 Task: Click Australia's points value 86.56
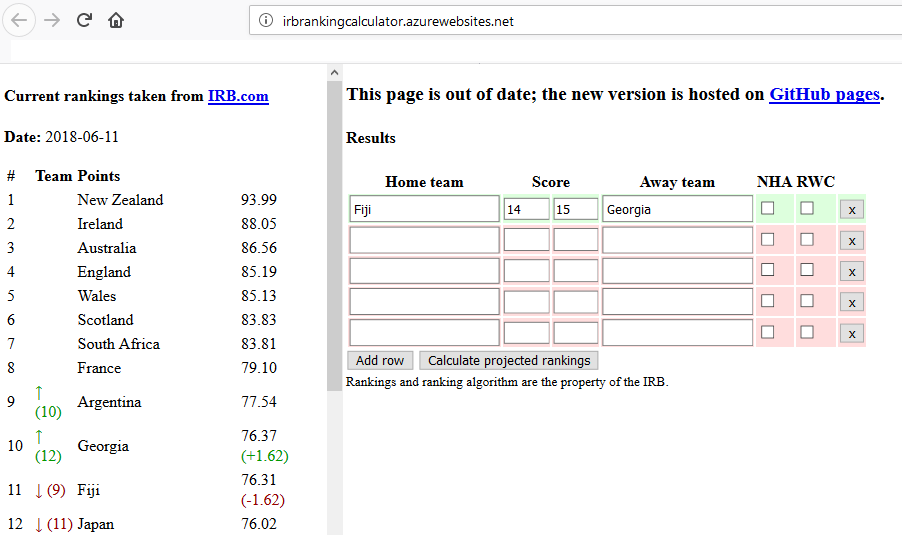[x=259, y=248]
